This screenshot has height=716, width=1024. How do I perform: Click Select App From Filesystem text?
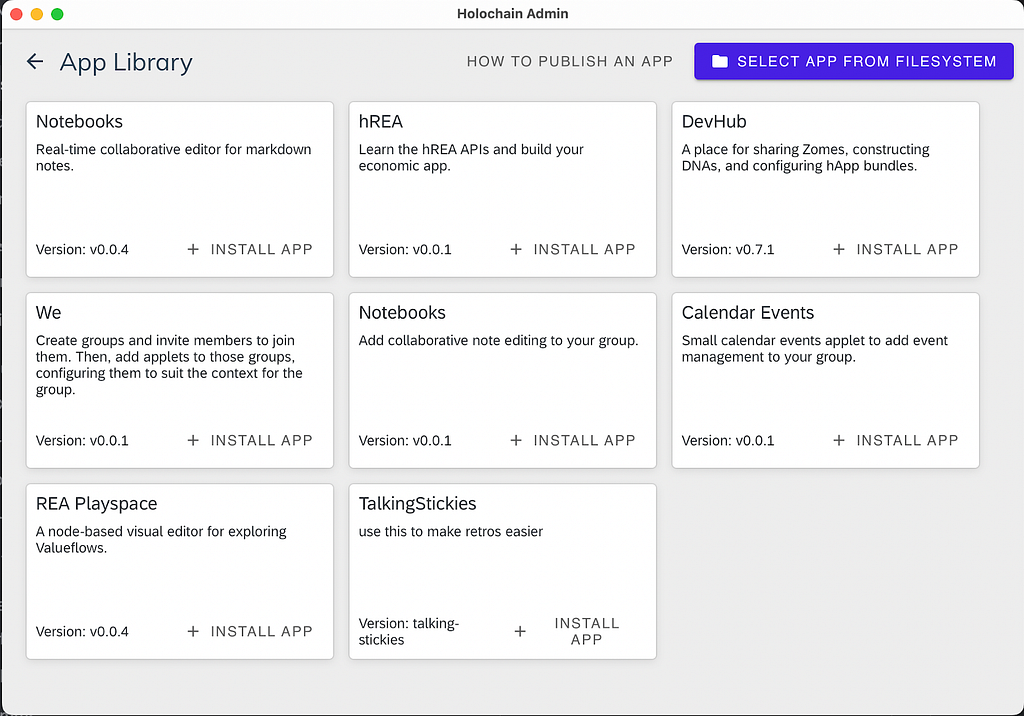coord(867,61)
